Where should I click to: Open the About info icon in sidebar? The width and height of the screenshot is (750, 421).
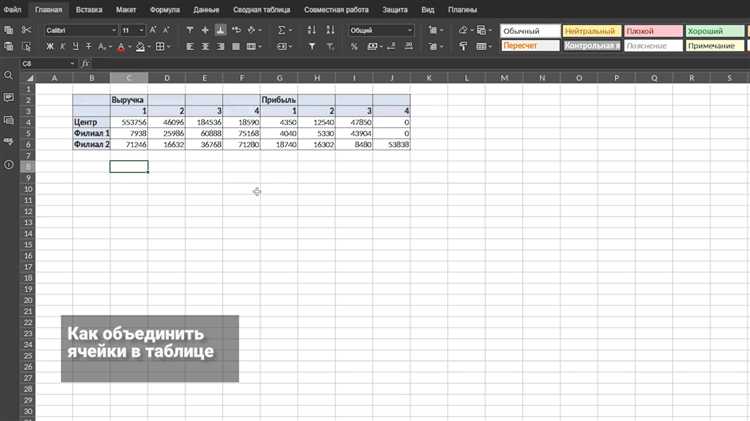tap(8, 165)
